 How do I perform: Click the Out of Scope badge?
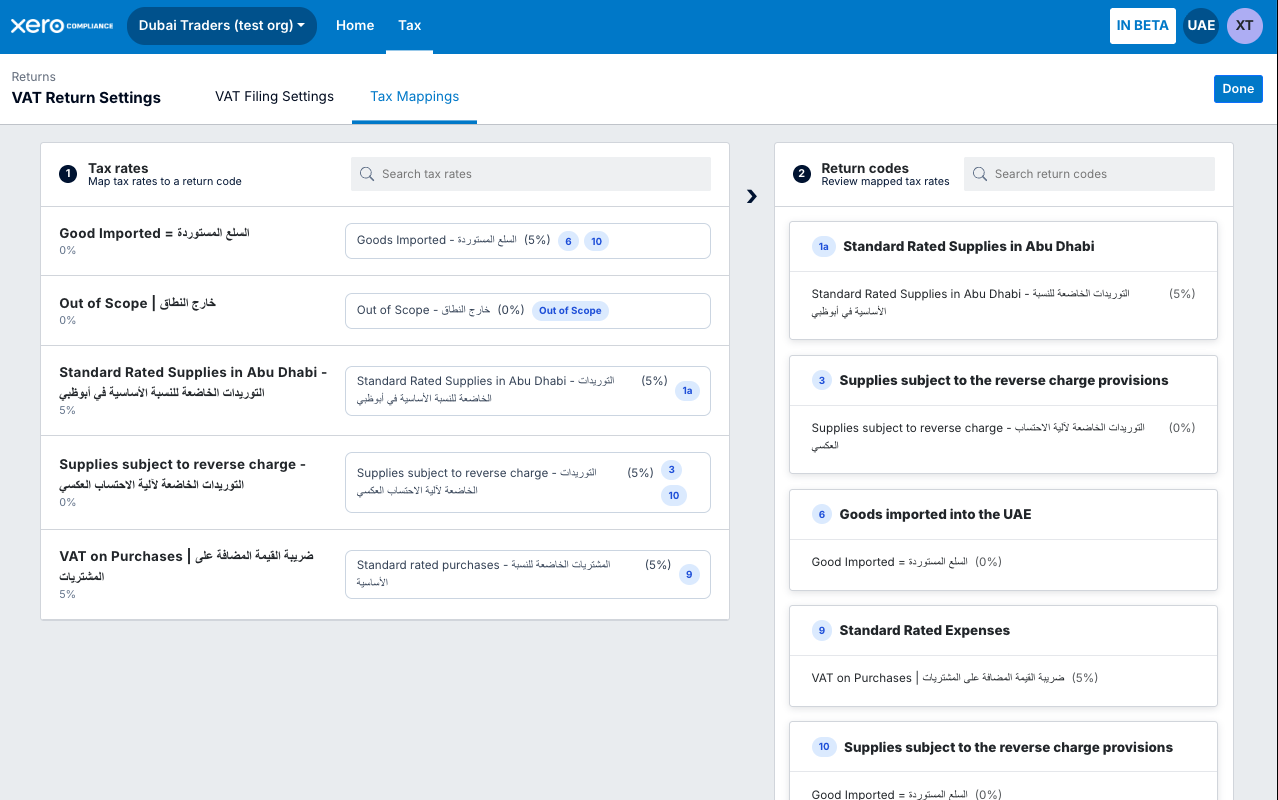[570, 311]
